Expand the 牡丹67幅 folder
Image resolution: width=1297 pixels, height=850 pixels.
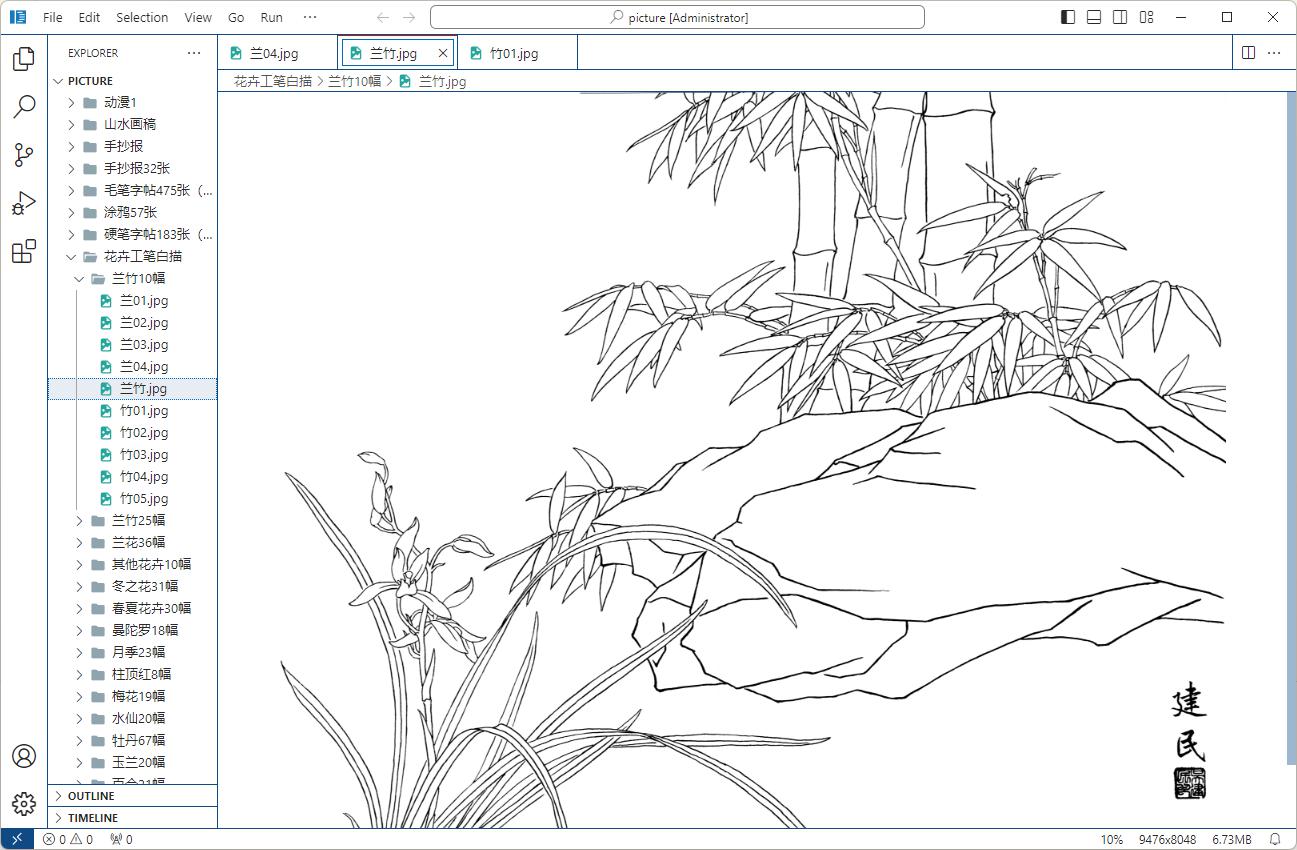pos(79,740)
